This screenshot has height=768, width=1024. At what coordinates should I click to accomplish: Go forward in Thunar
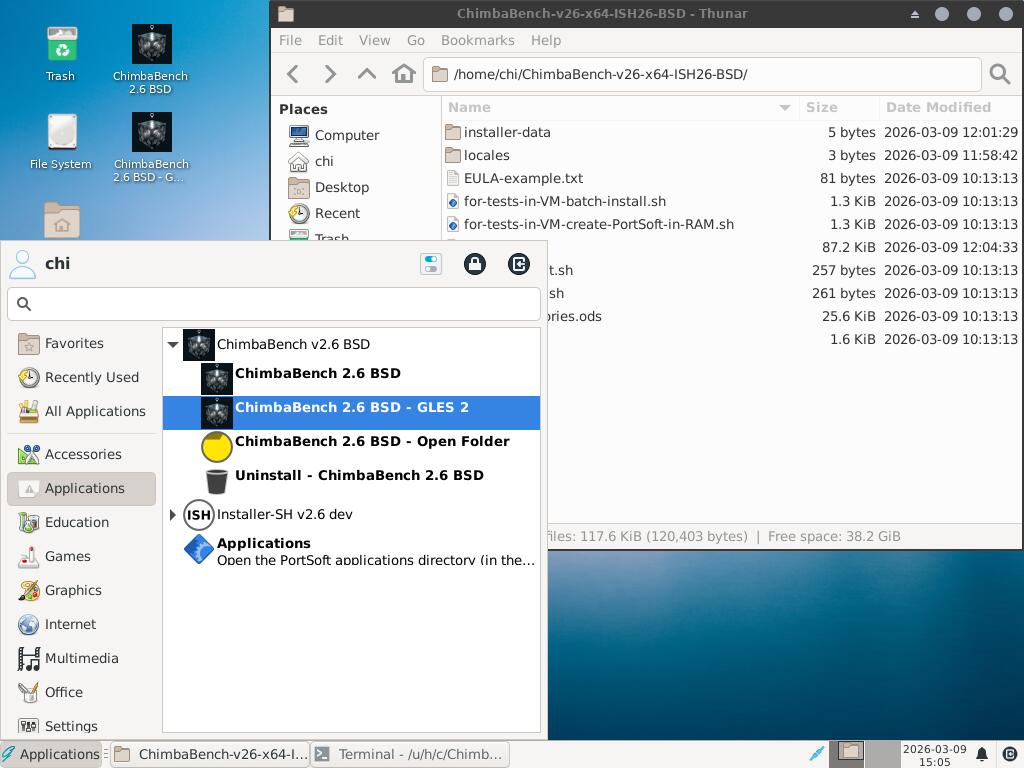click(330, 74)
